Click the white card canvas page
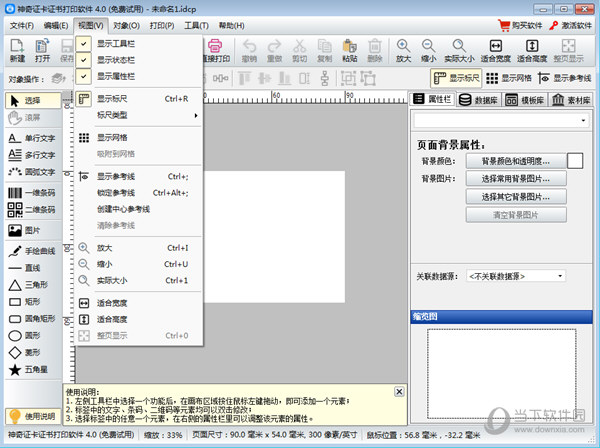 point(274,237)
